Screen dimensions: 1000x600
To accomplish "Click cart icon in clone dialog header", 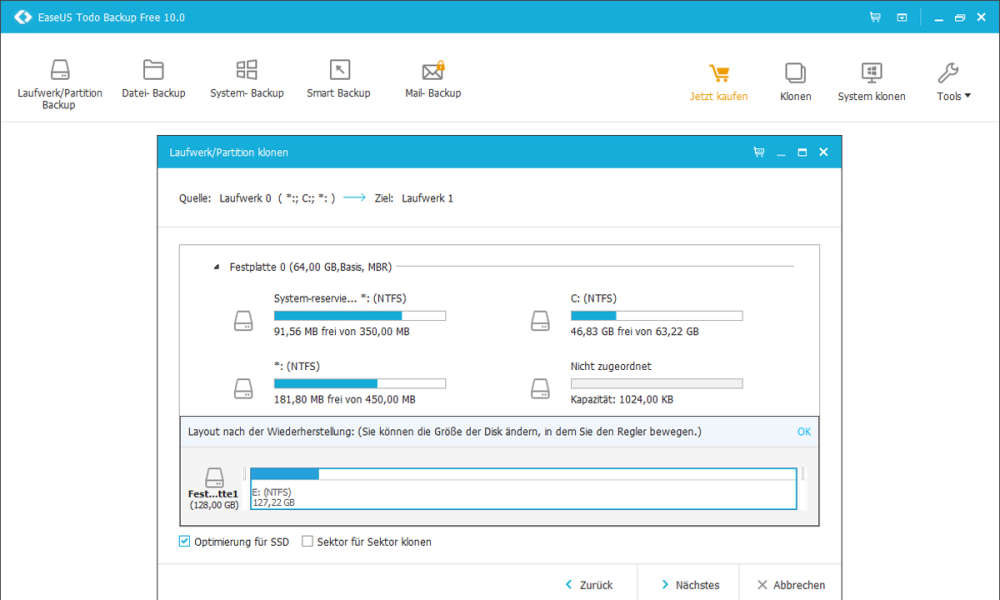I will pos(759,152).
